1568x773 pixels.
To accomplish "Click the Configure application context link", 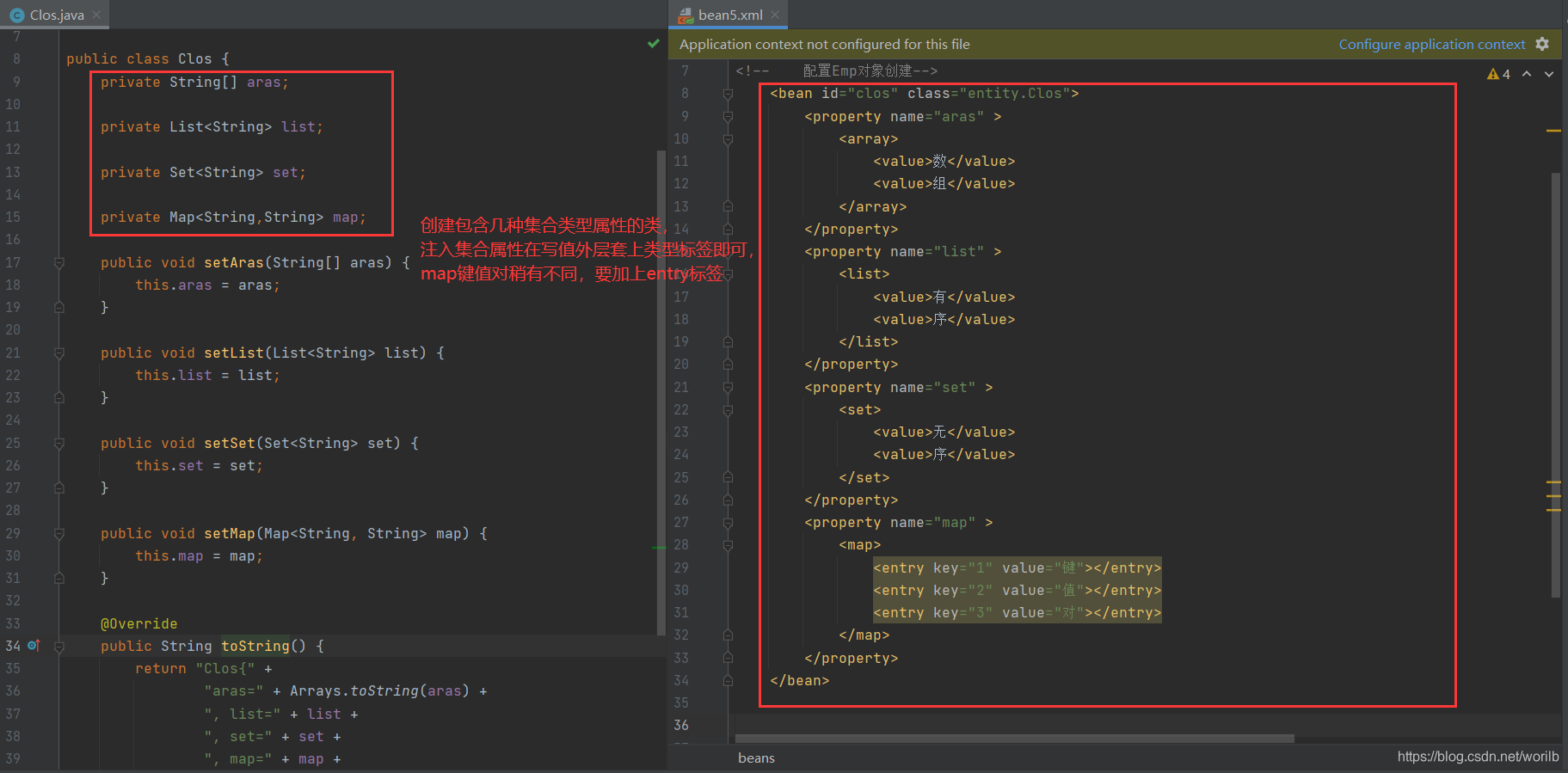I will [x=1431, y=44].
